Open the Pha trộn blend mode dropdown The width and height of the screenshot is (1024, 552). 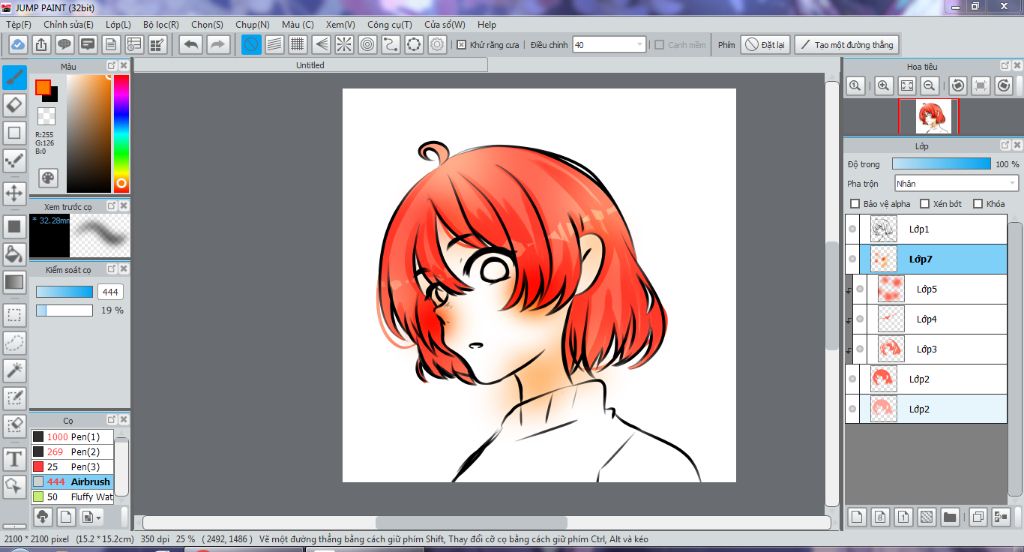(956, 184)
